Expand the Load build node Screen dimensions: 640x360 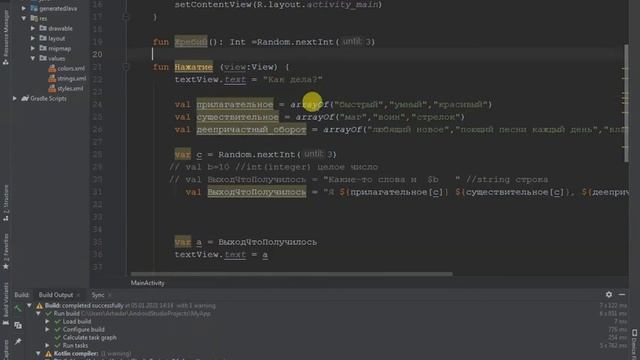[47, 322]
